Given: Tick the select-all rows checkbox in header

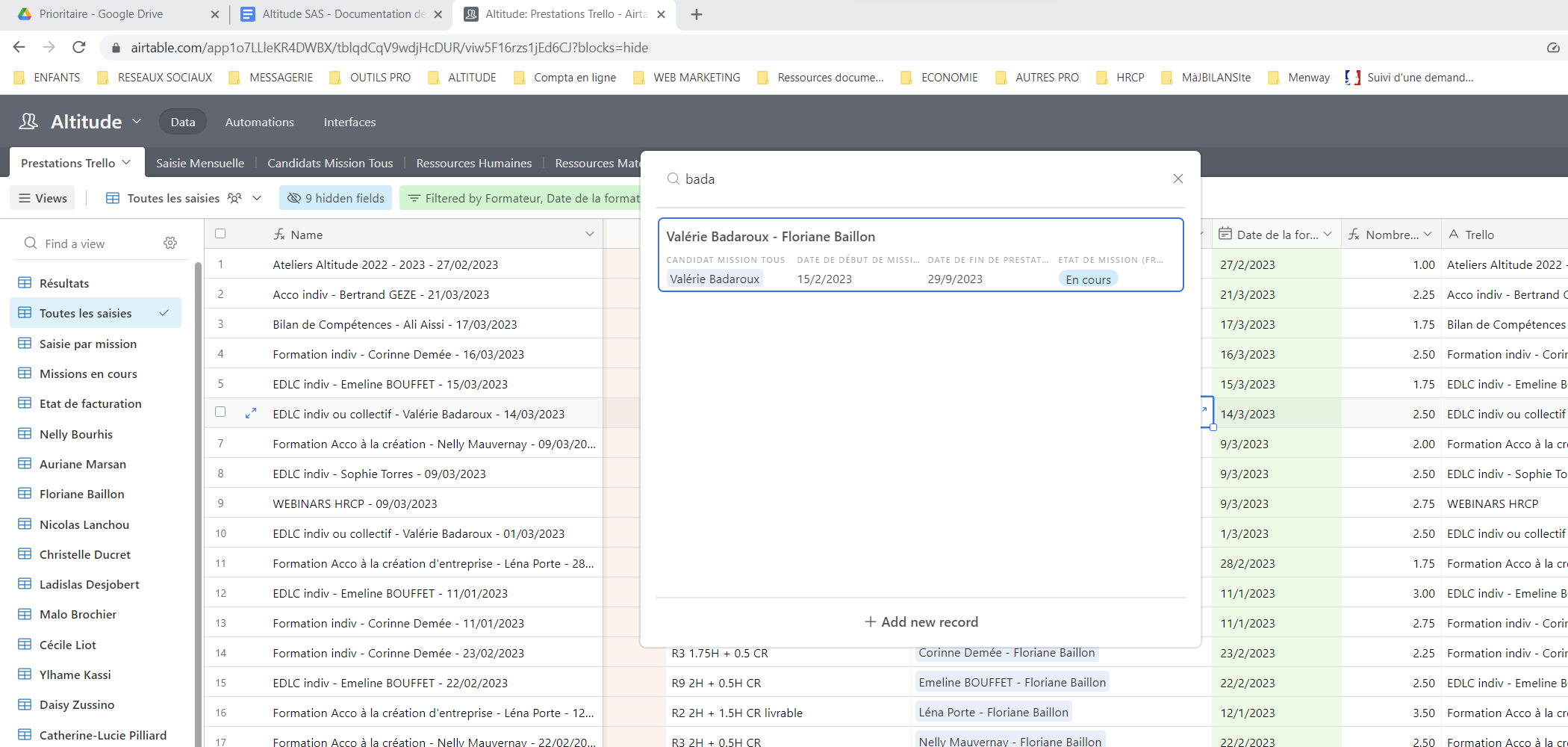Looking at the screenshot, I should click(x=220, y=234).
